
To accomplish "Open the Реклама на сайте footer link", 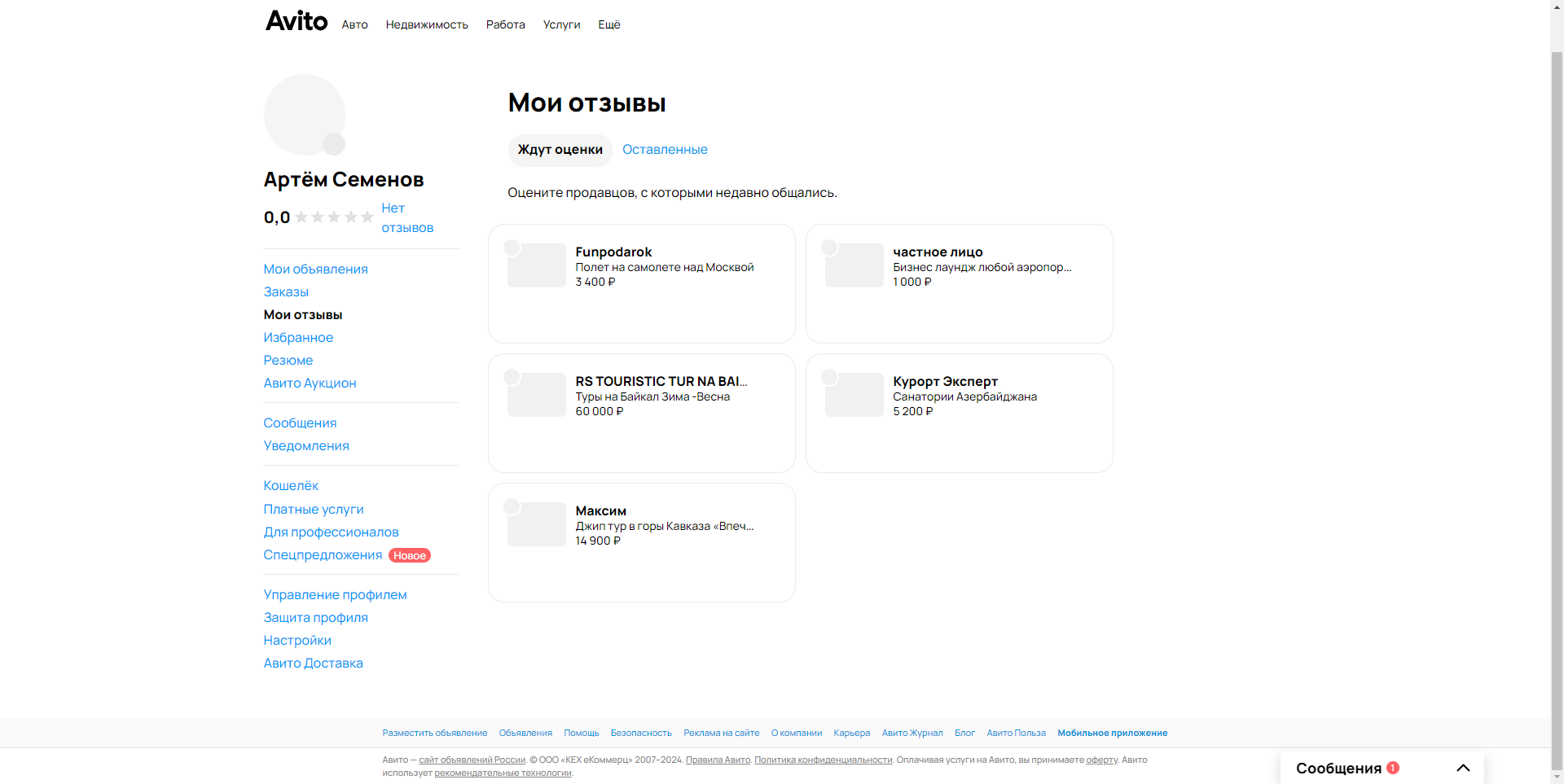I will coord(722,733).
